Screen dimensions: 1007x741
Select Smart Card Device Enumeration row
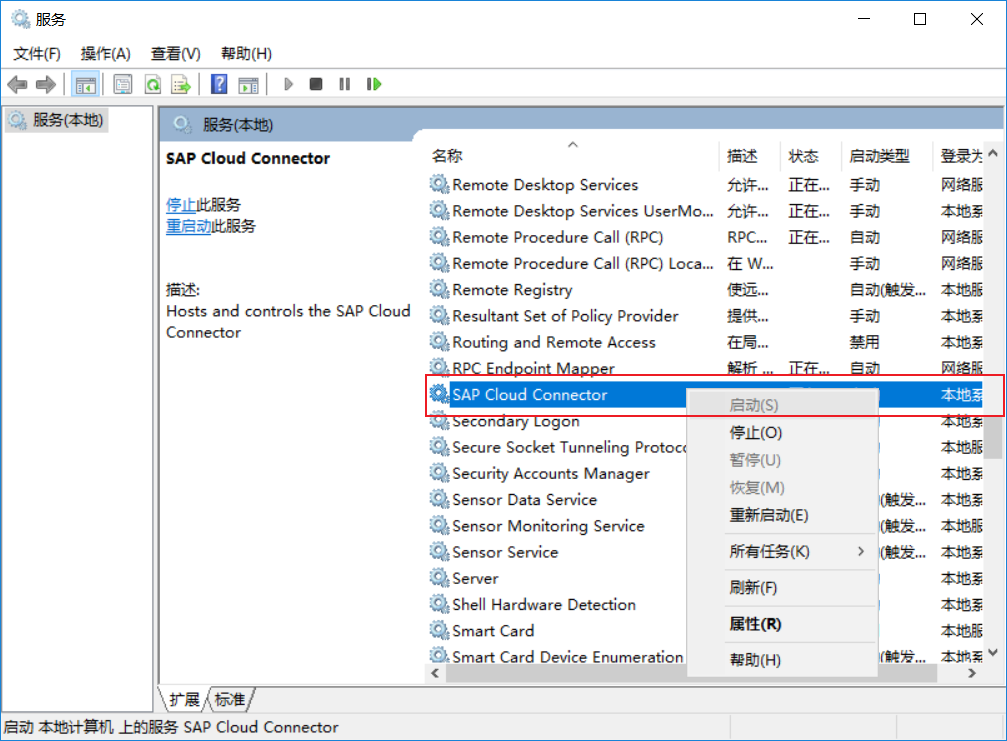click(x=557, y=656)
